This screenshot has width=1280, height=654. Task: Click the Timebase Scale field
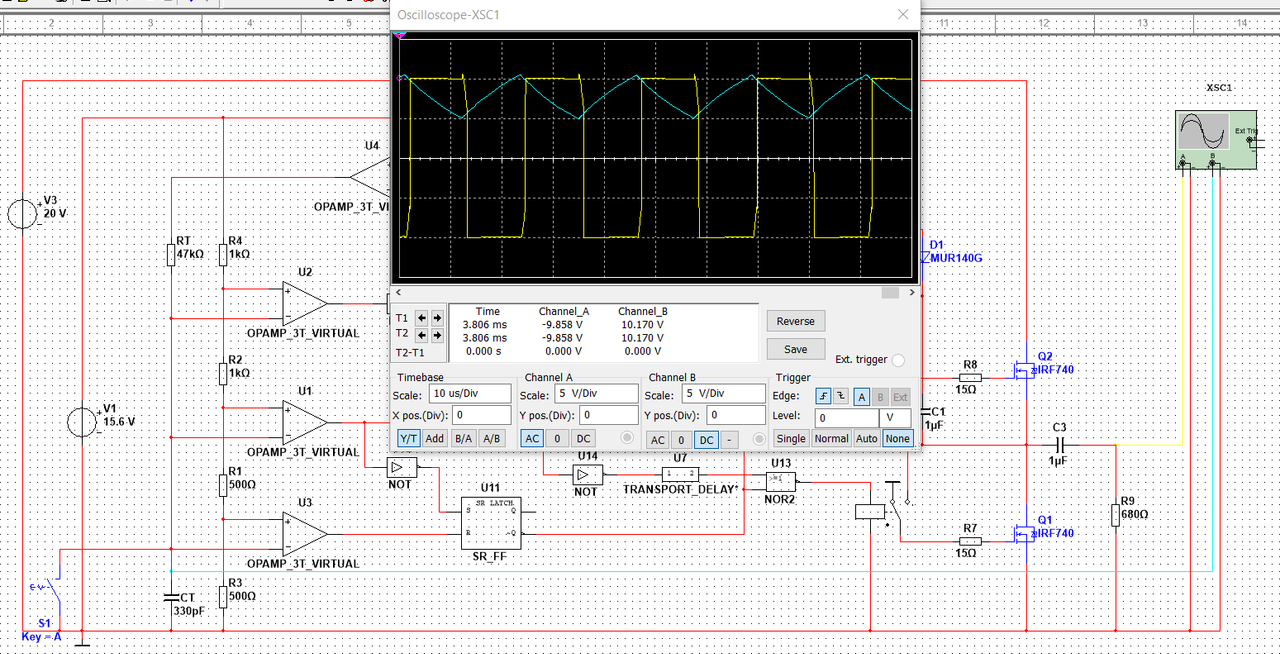coord(469,393)
